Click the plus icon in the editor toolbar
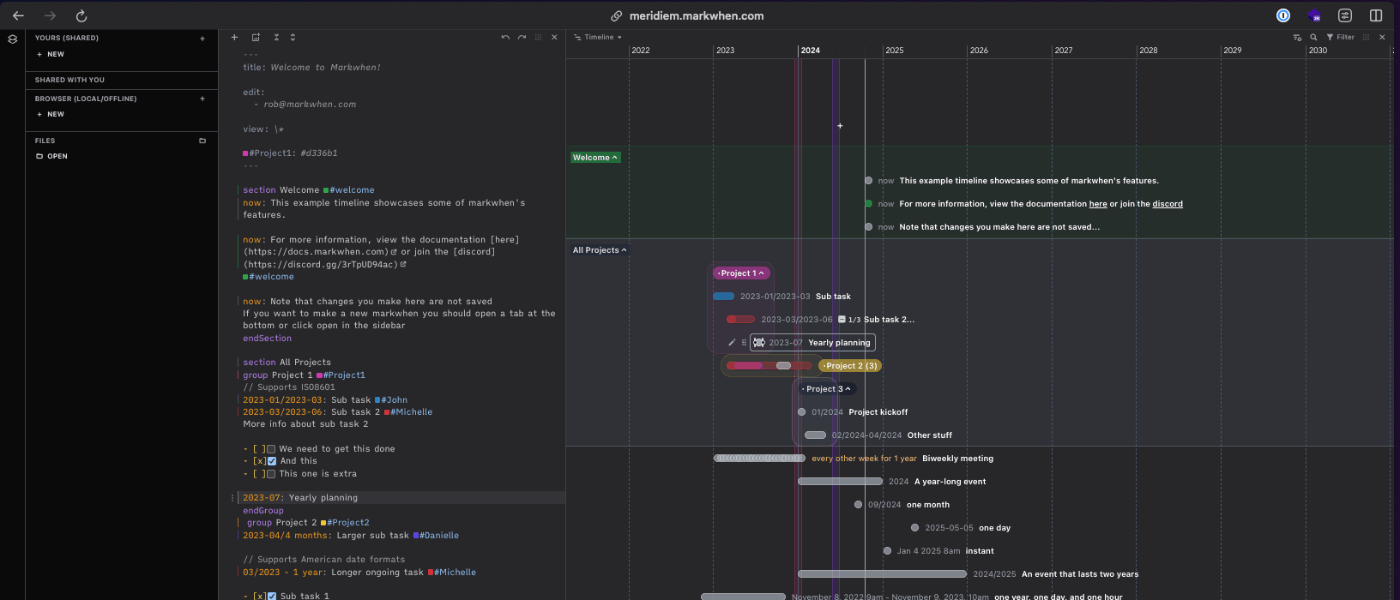 (234, 37)
